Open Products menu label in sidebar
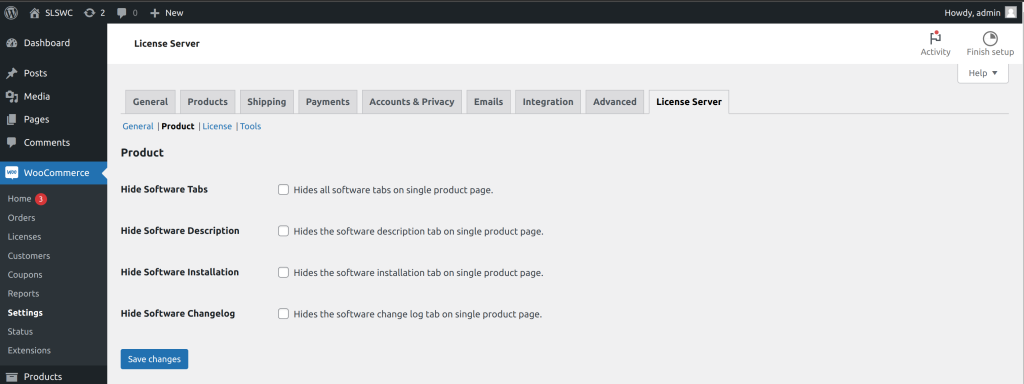 [43, 377]
